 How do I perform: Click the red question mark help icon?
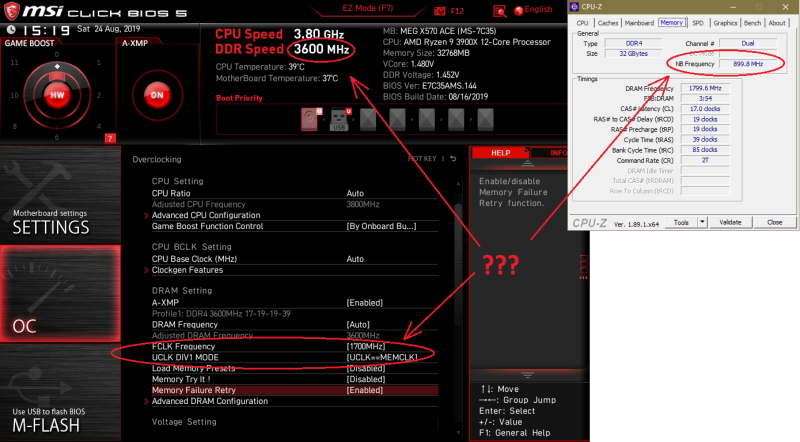coord(110,138)
